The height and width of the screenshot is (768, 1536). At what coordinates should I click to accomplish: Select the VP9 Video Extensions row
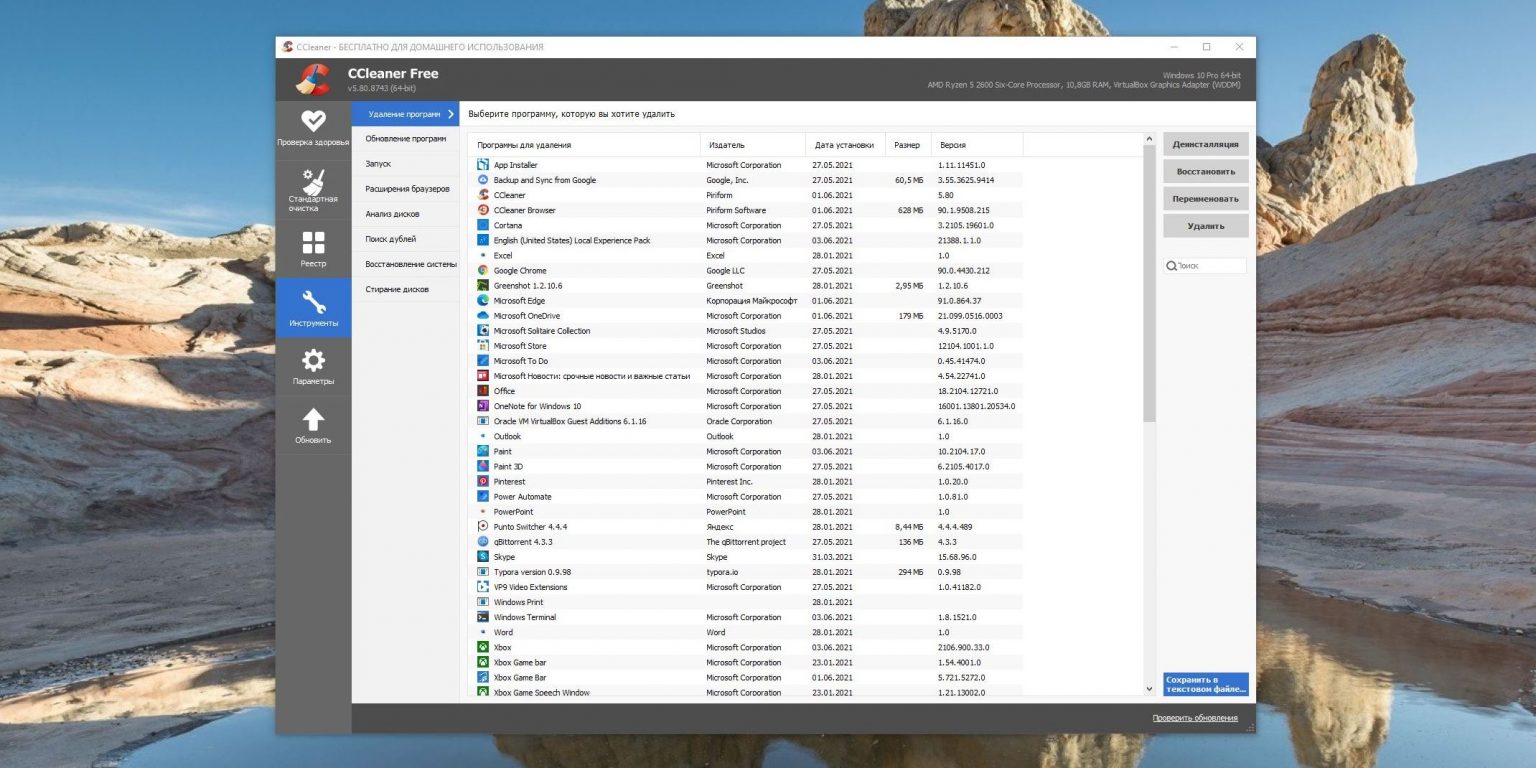(746, 587)
